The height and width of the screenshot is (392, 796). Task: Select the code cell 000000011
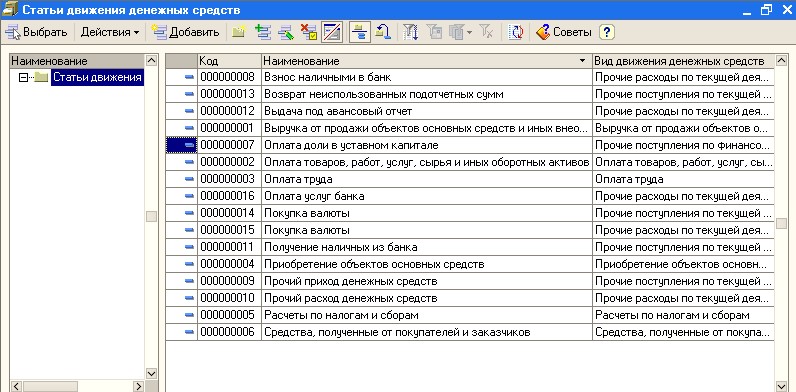[x=229, y=247]
